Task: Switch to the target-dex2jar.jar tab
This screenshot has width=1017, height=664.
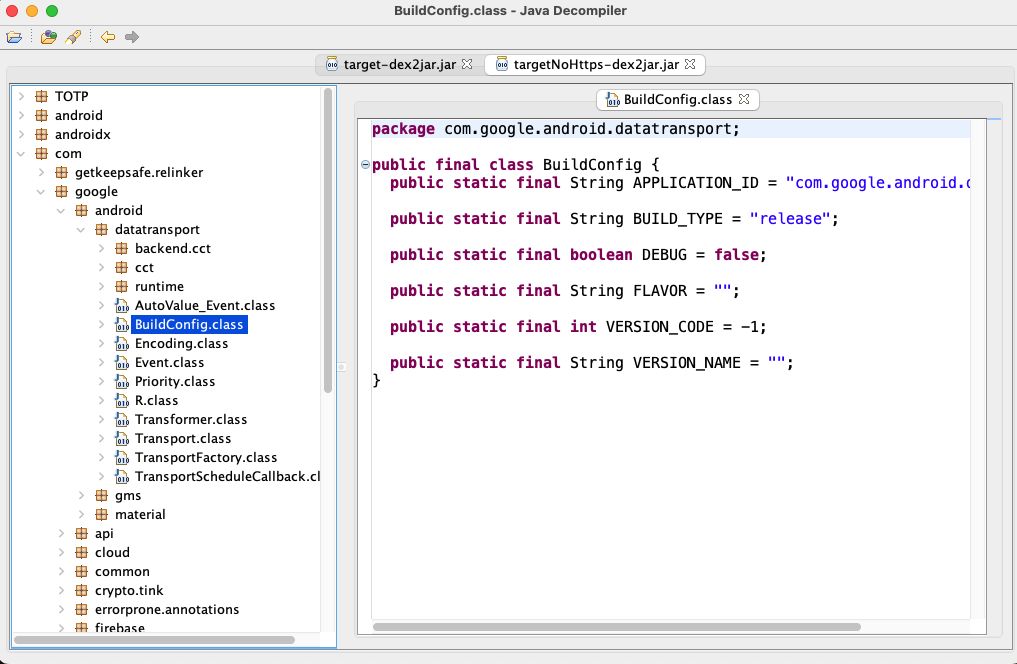Action: click(x=400, y=64)
